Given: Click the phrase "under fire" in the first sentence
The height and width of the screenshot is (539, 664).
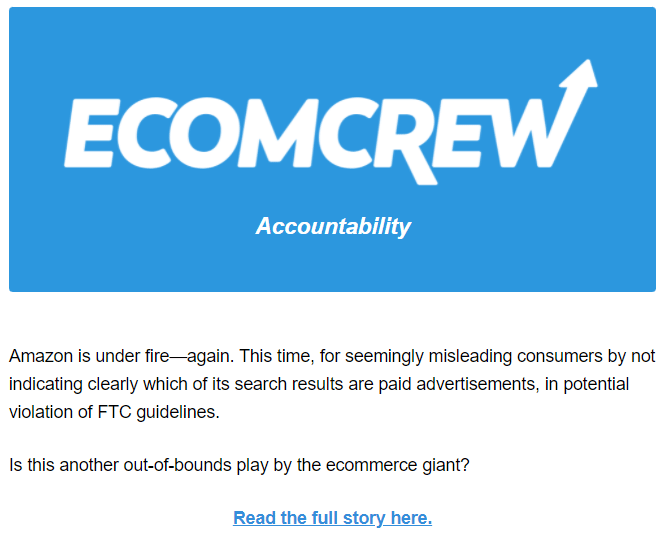Looking at the screenshot, I should tap(133, 356).
